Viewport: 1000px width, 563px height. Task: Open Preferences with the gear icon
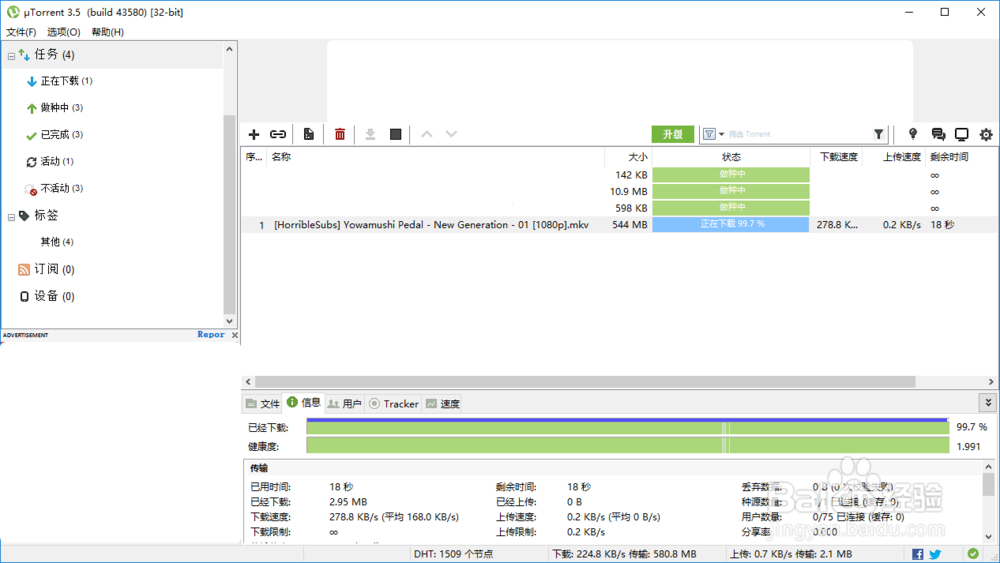(x=986, y=135)
